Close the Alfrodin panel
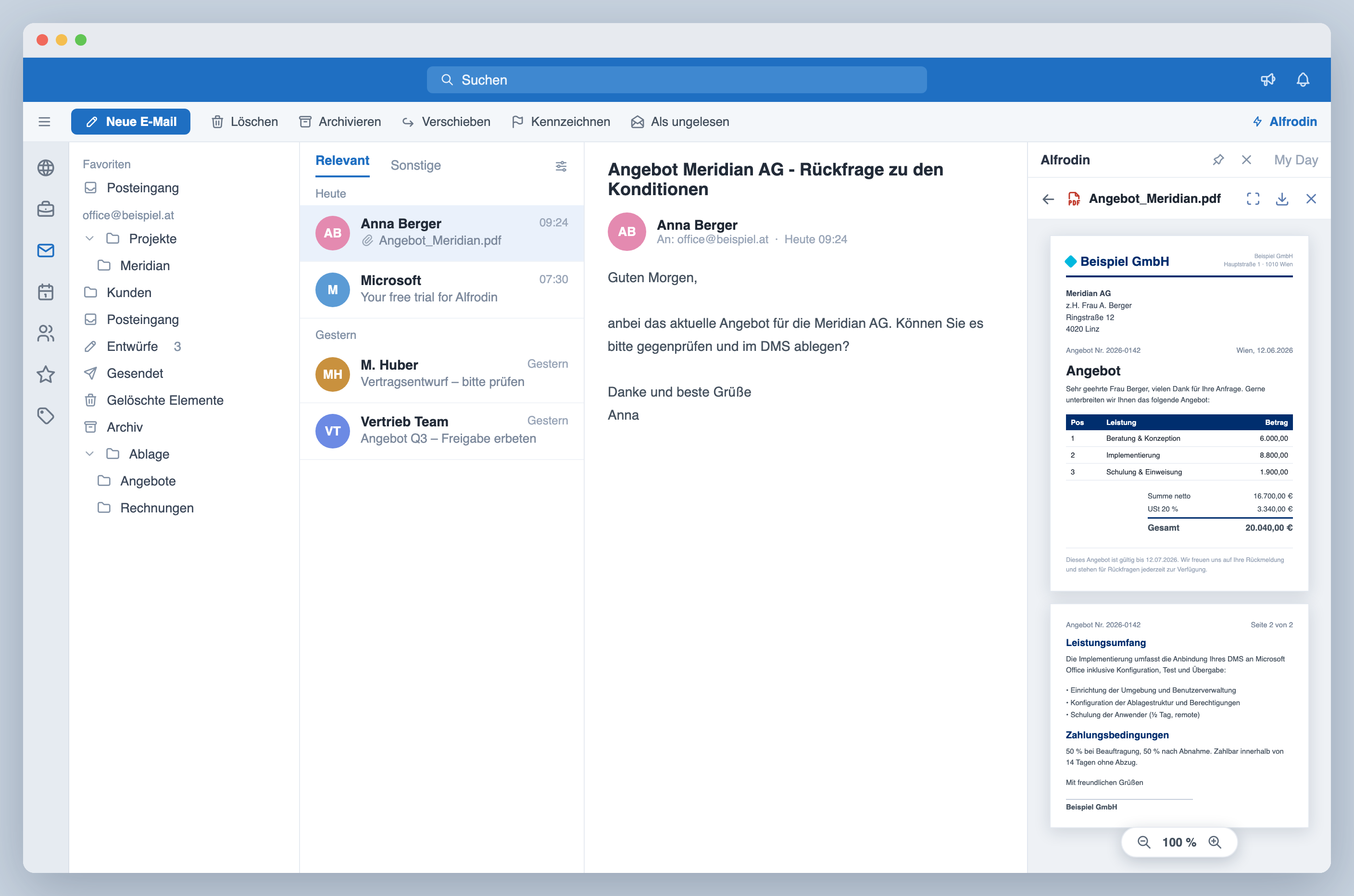Screen dimensions: 1354x896 coord(1247,160)
